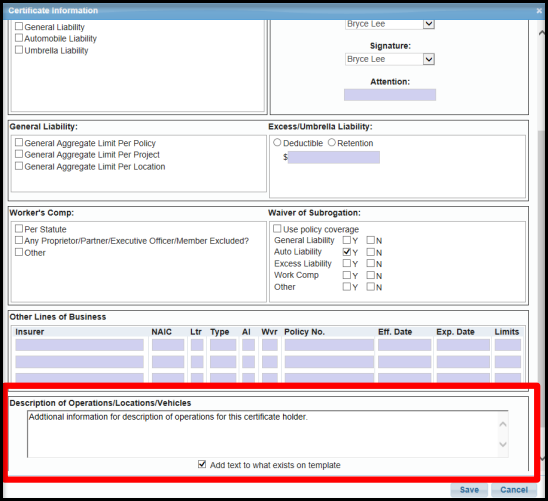Select the Deductible radio button
Screen dimensions: 548x501
[x=277, y=143]
